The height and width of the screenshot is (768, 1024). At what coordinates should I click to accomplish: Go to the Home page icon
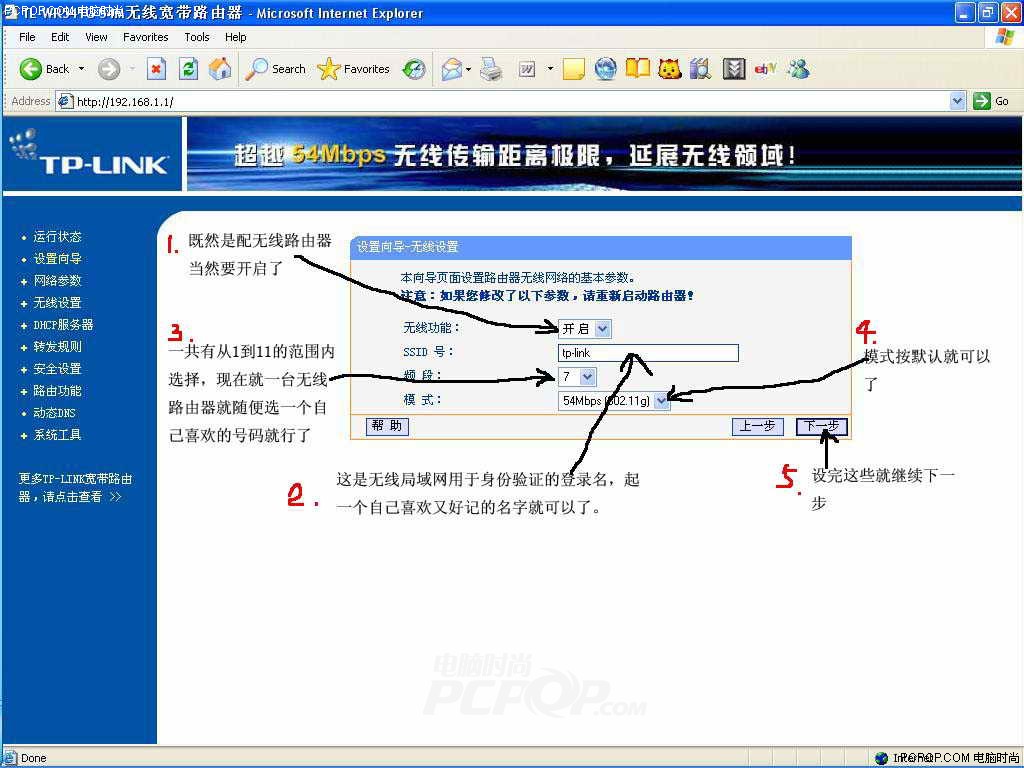point(220,69)
